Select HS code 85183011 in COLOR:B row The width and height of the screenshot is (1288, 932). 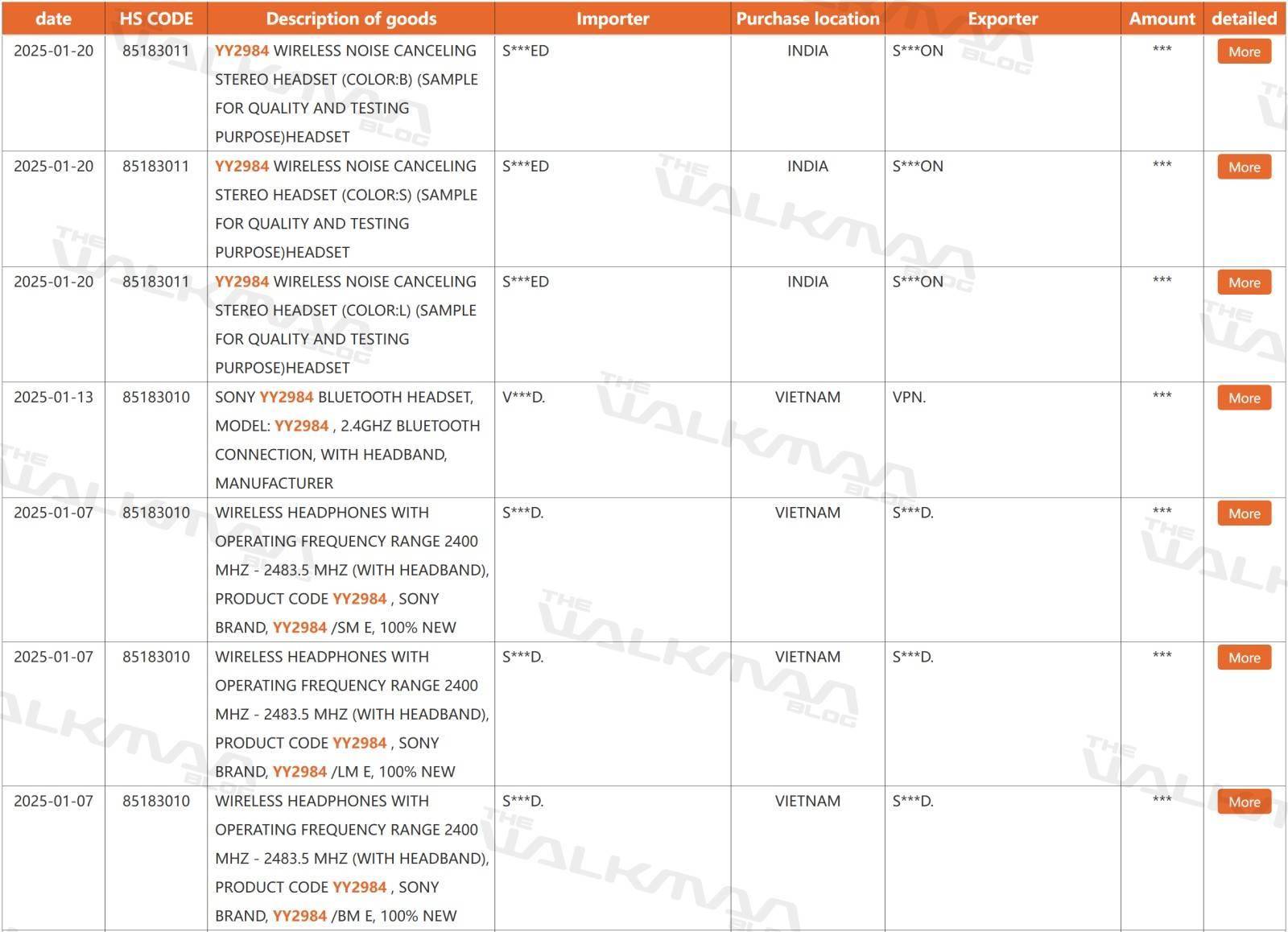point(156,51)
